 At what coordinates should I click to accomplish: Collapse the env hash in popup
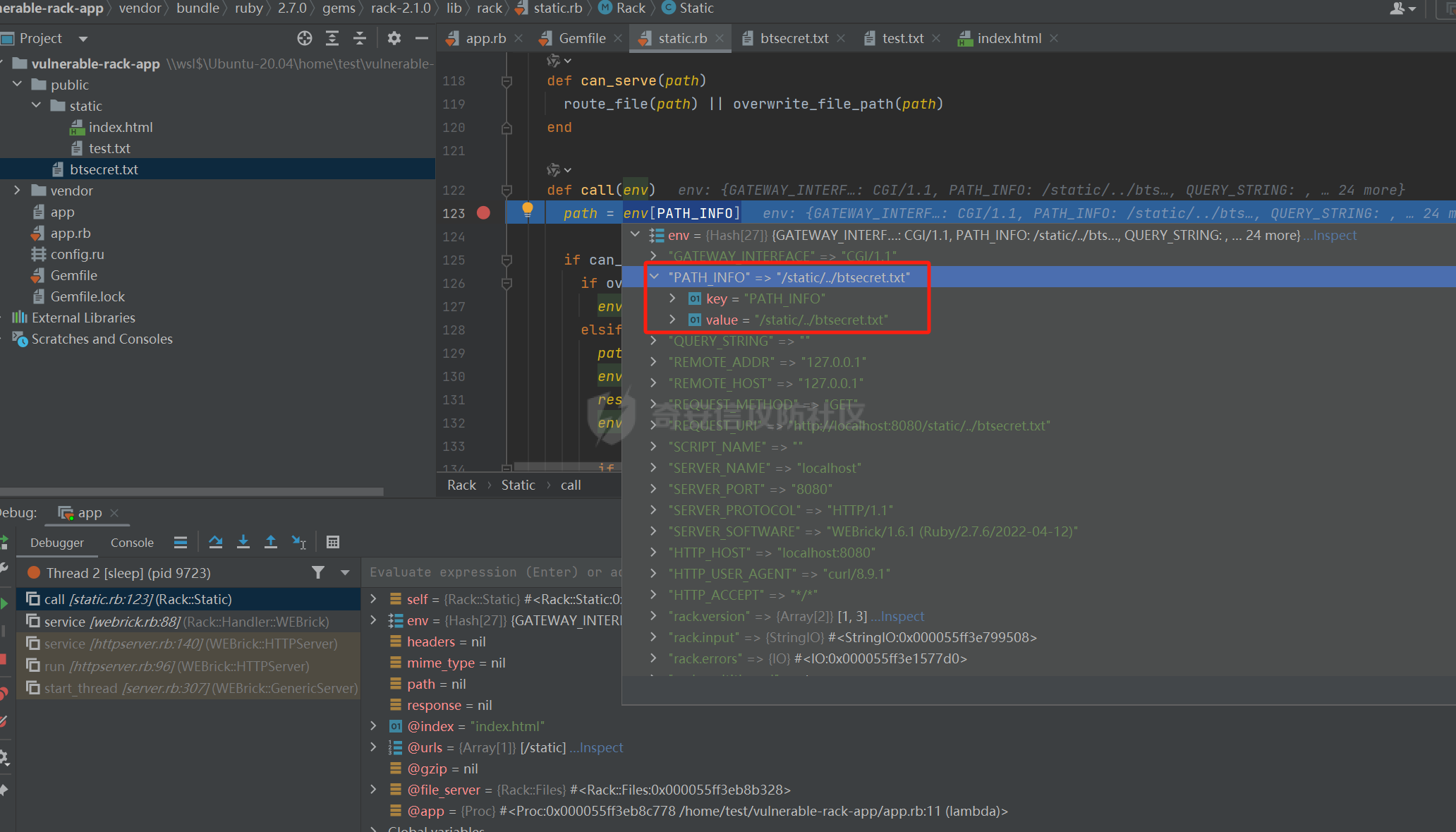(636, 234)
